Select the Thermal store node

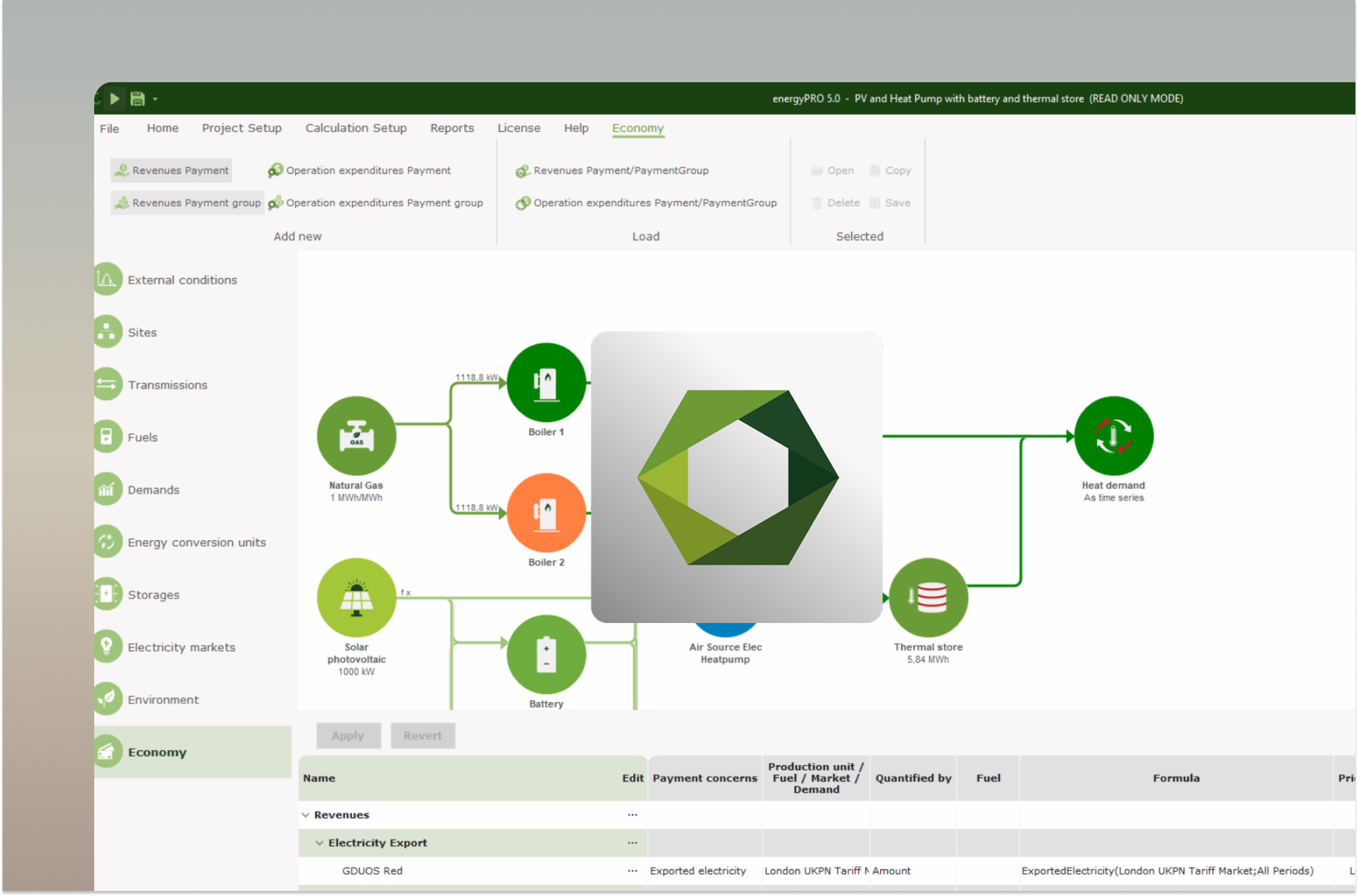(928, 598)
